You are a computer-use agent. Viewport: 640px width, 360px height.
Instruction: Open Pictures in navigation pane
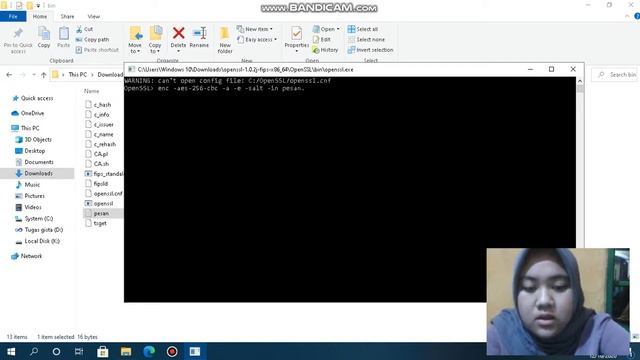coord(30,196)
